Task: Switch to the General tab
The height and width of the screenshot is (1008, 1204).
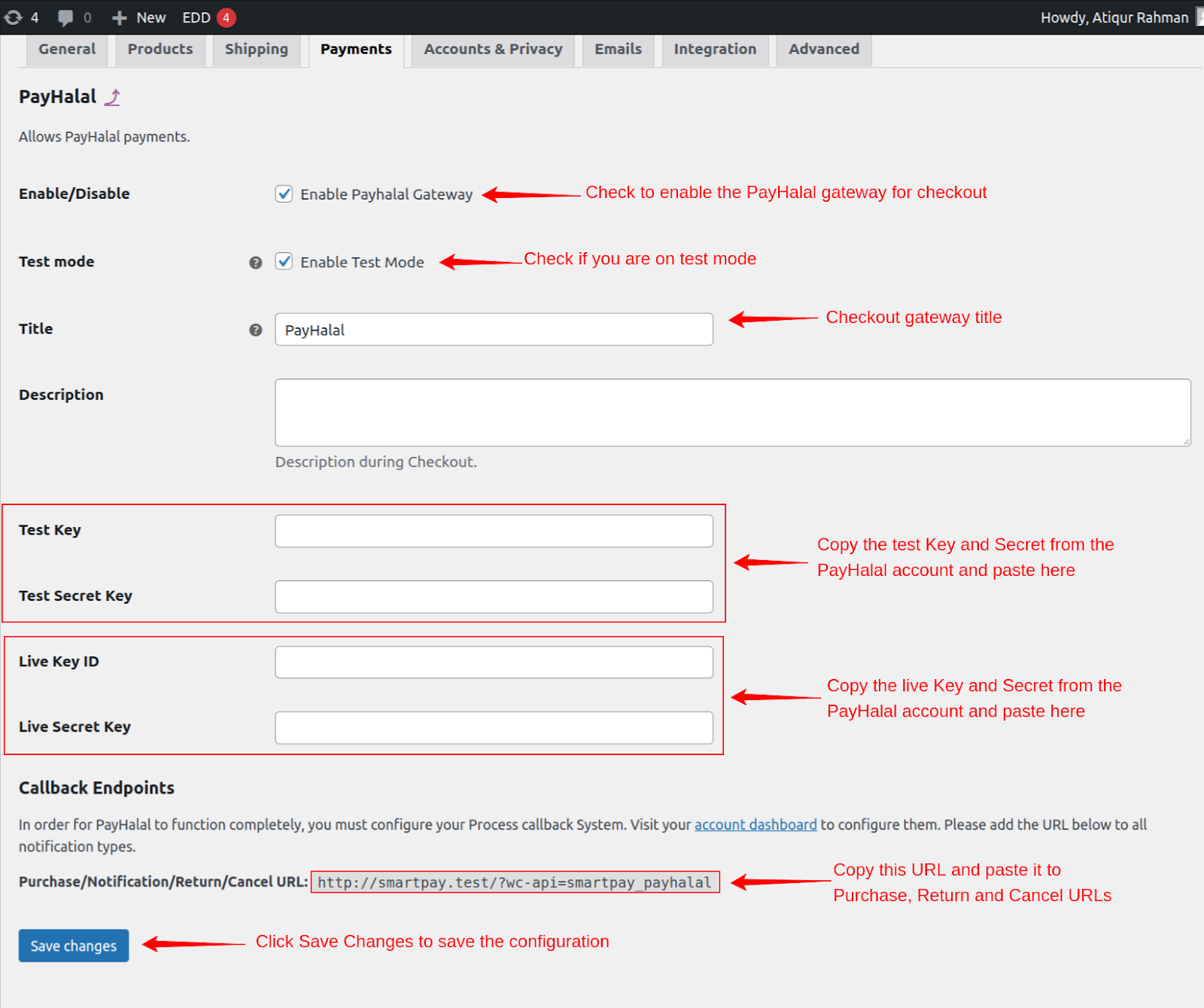Action: coord(67,50)
